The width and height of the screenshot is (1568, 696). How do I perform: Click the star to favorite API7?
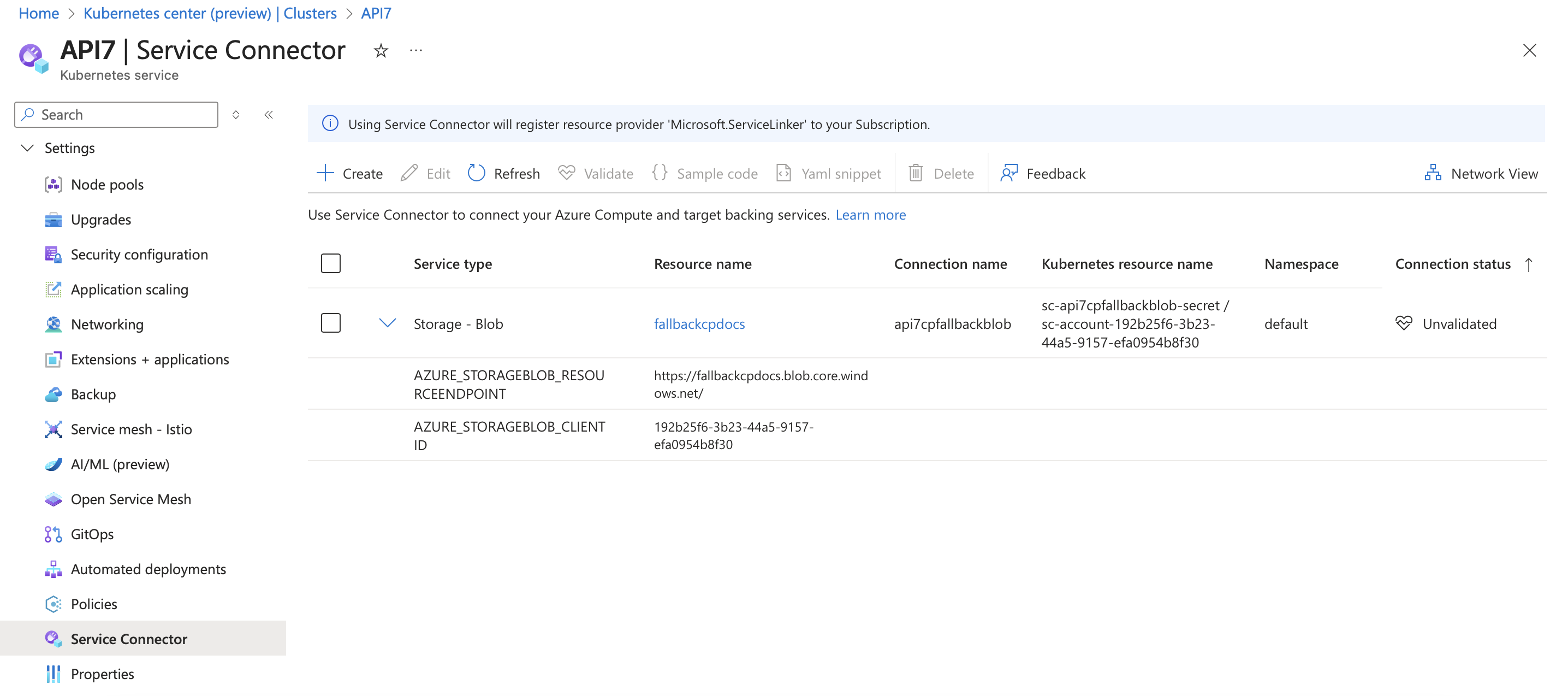tap(381, 51)
